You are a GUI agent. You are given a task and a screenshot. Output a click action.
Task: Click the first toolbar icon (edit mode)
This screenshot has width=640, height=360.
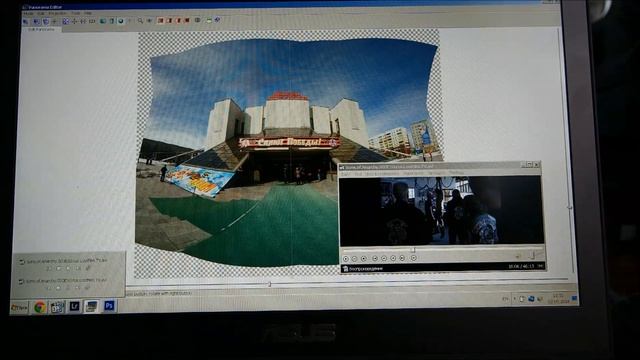tap(26, 21)
